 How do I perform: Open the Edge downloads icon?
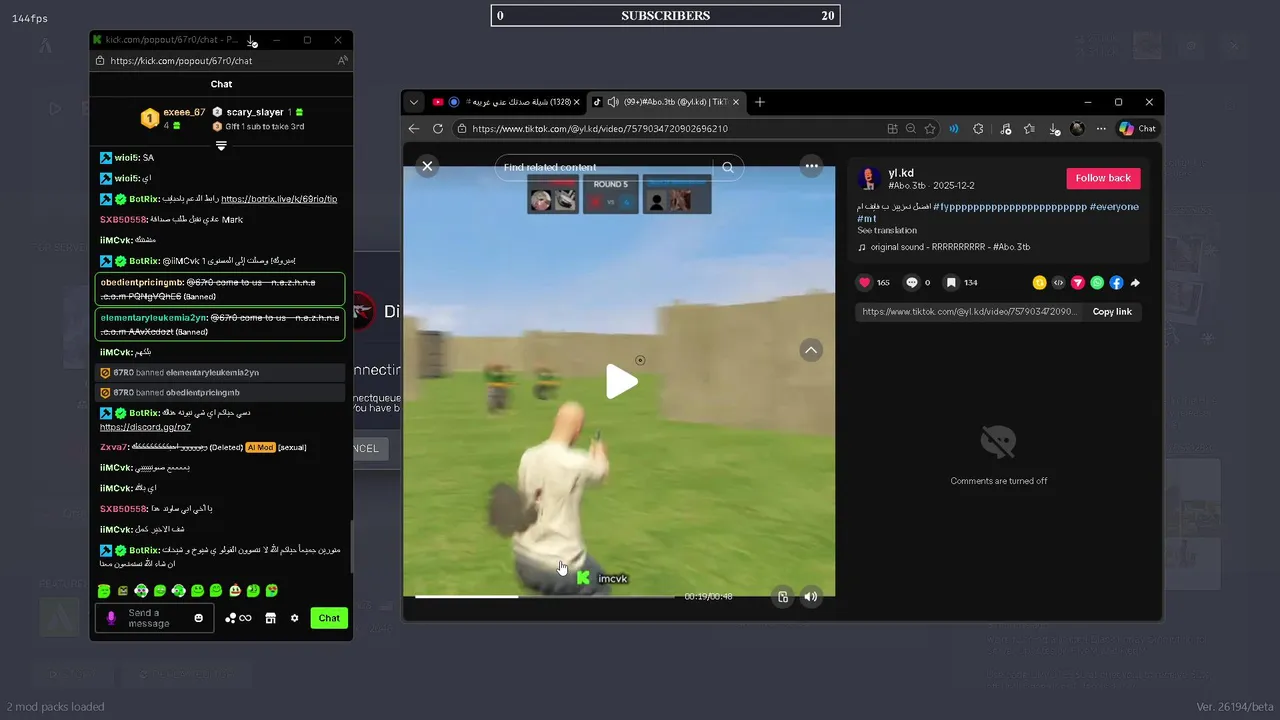tap(1054, 129)
